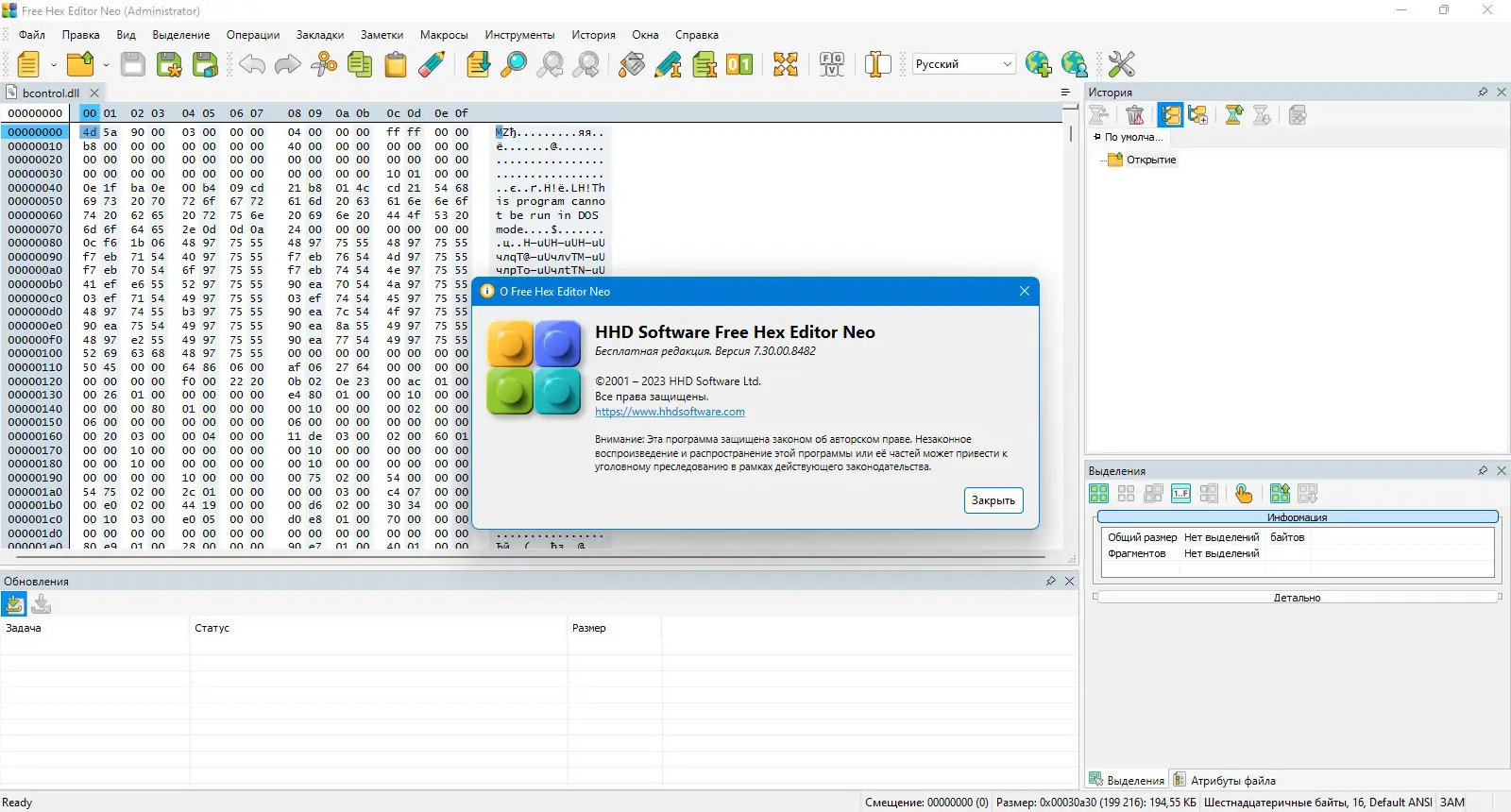Screen dimensions: 1511x812
Task: Click the globe with person icon
Action: click(1075, 64)
